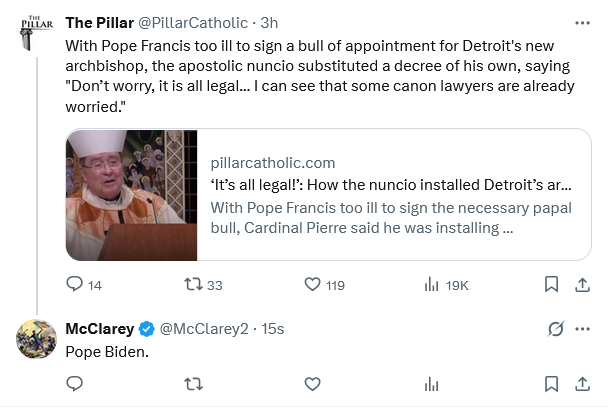Image resolution: width=609 pixels, height=420 pixels.
Task: Bookmark The Pillar's tweet
Action: [550, 285]
